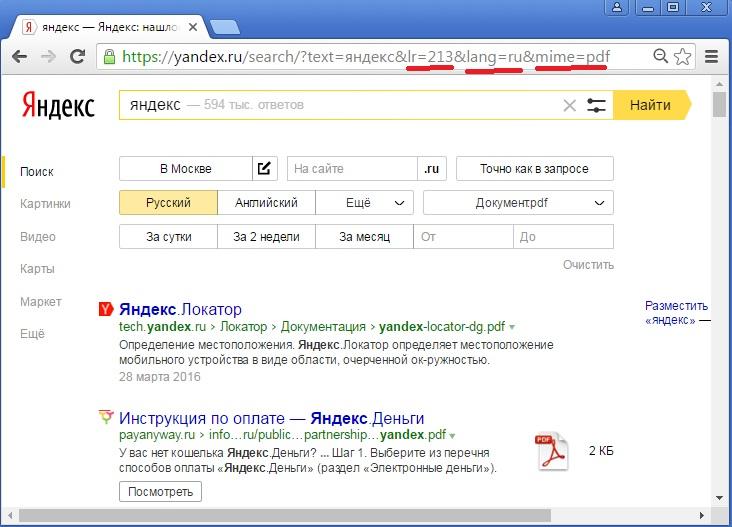
Task: Go back with the browser back arrow
Action: [20, 56]
